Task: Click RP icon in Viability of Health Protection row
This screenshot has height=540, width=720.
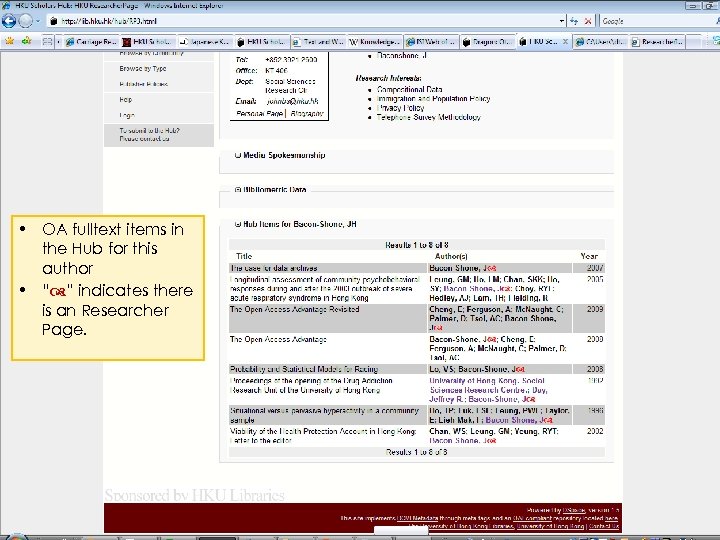Action: point(491,441)
